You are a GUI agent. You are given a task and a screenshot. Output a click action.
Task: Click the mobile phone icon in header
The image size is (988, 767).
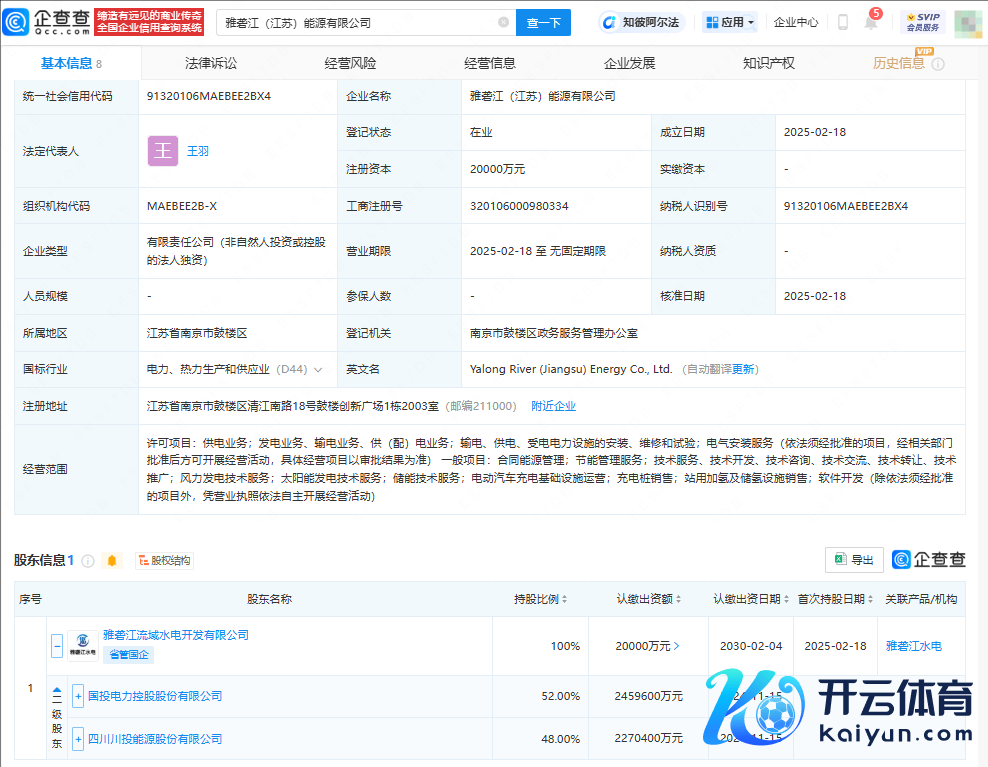click(x=843, y=22)
